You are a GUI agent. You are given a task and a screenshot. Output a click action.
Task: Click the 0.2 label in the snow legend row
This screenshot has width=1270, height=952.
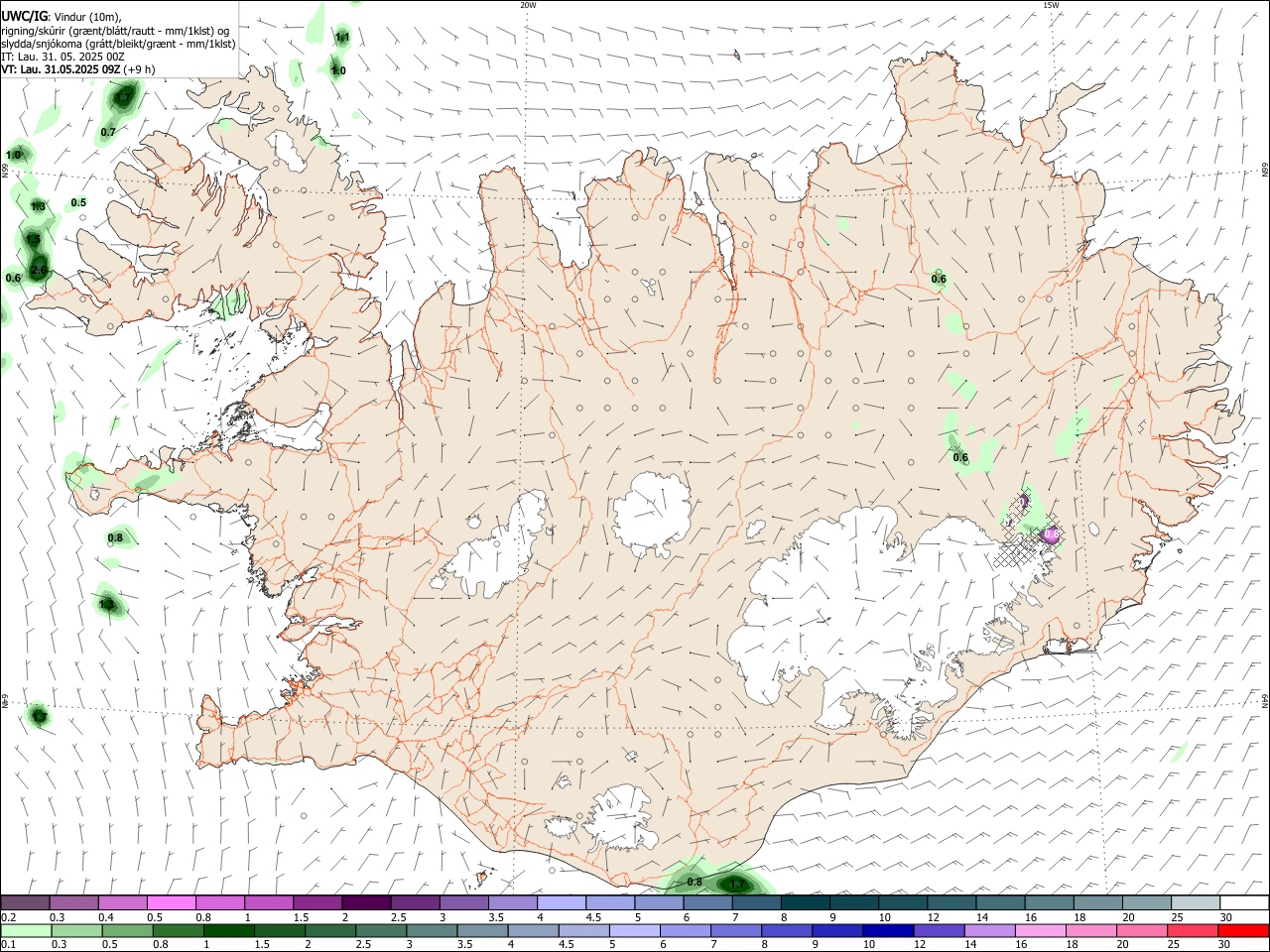pos(8,917)
